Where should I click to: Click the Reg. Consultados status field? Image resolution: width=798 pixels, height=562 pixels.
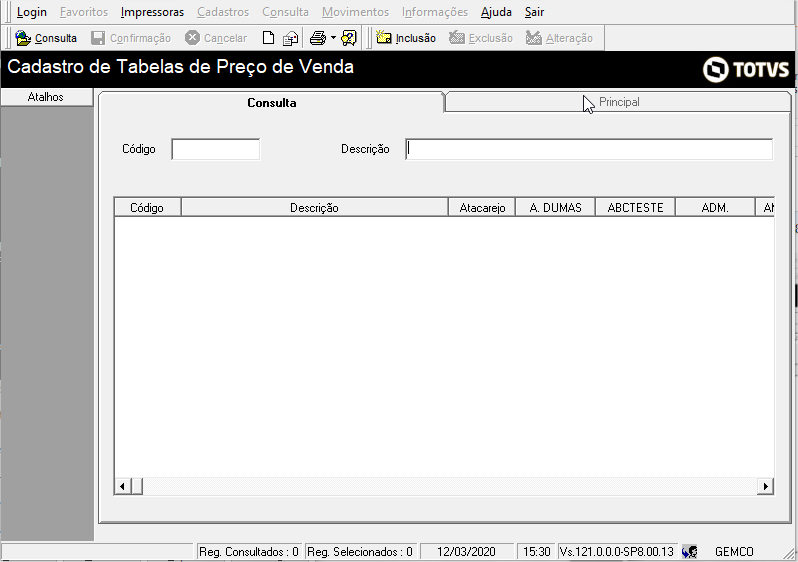pyautogui.click(x=248, y=552)
